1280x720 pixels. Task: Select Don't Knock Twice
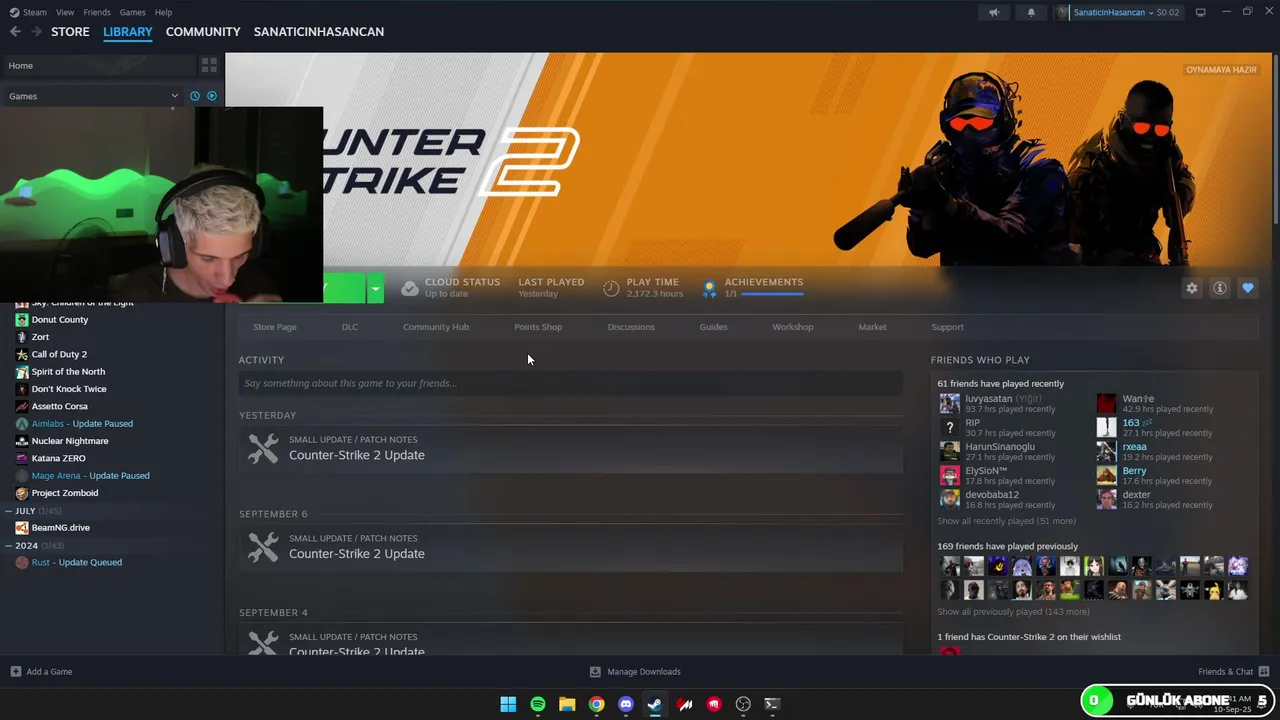point(69,389)
